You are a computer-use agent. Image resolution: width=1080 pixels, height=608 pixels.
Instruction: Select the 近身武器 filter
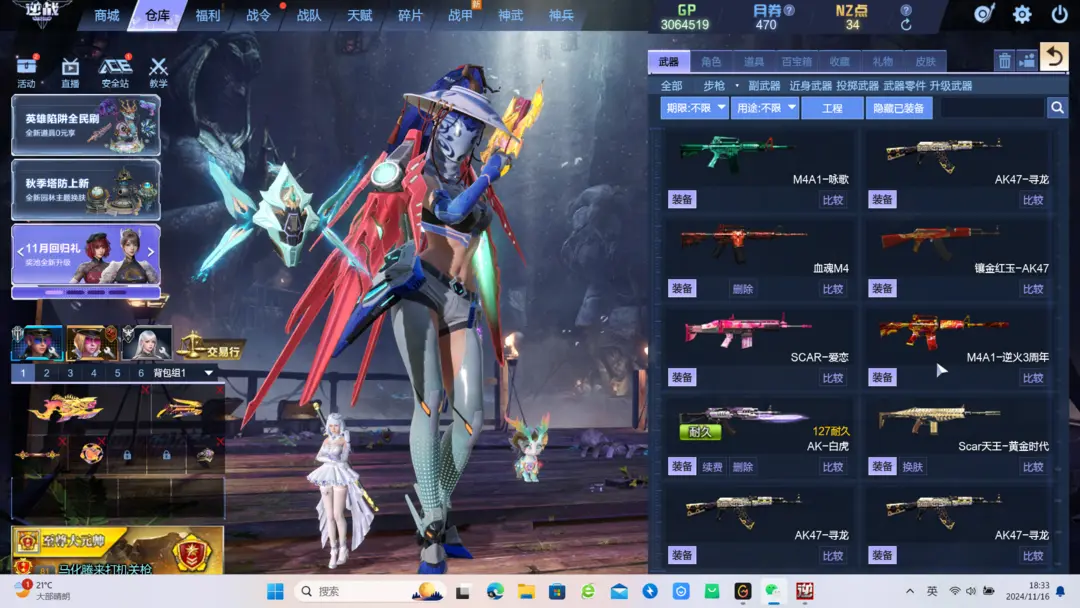point(810,86)
